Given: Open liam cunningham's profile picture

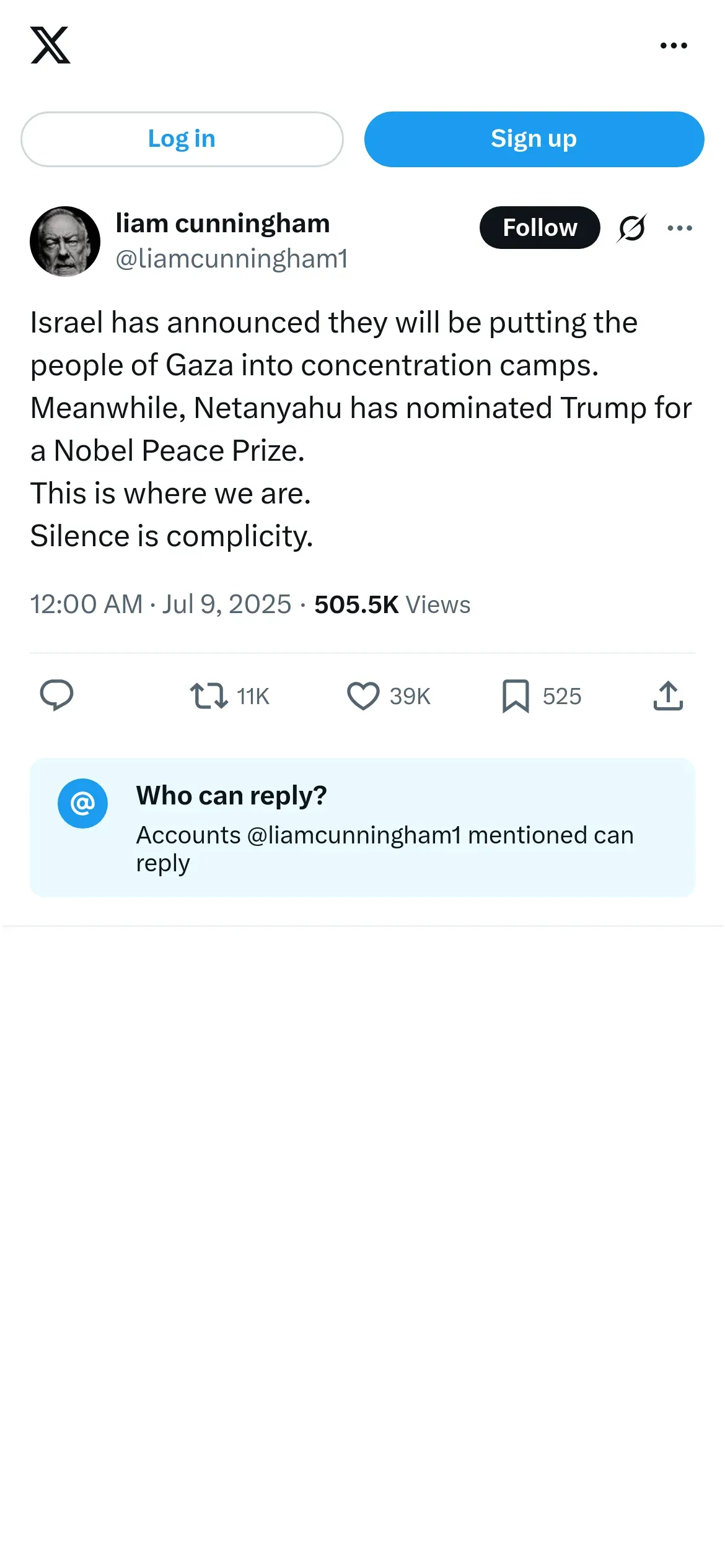Looking at the screenshot, I should click(x=65, y=242).
